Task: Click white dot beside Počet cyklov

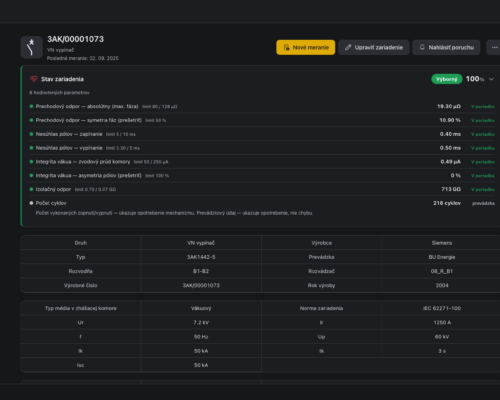Action: point(31,203)
